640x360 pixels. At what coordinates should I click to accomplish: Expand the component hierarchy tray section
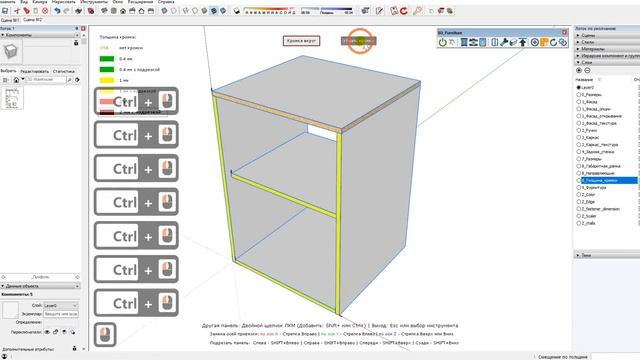607,56
